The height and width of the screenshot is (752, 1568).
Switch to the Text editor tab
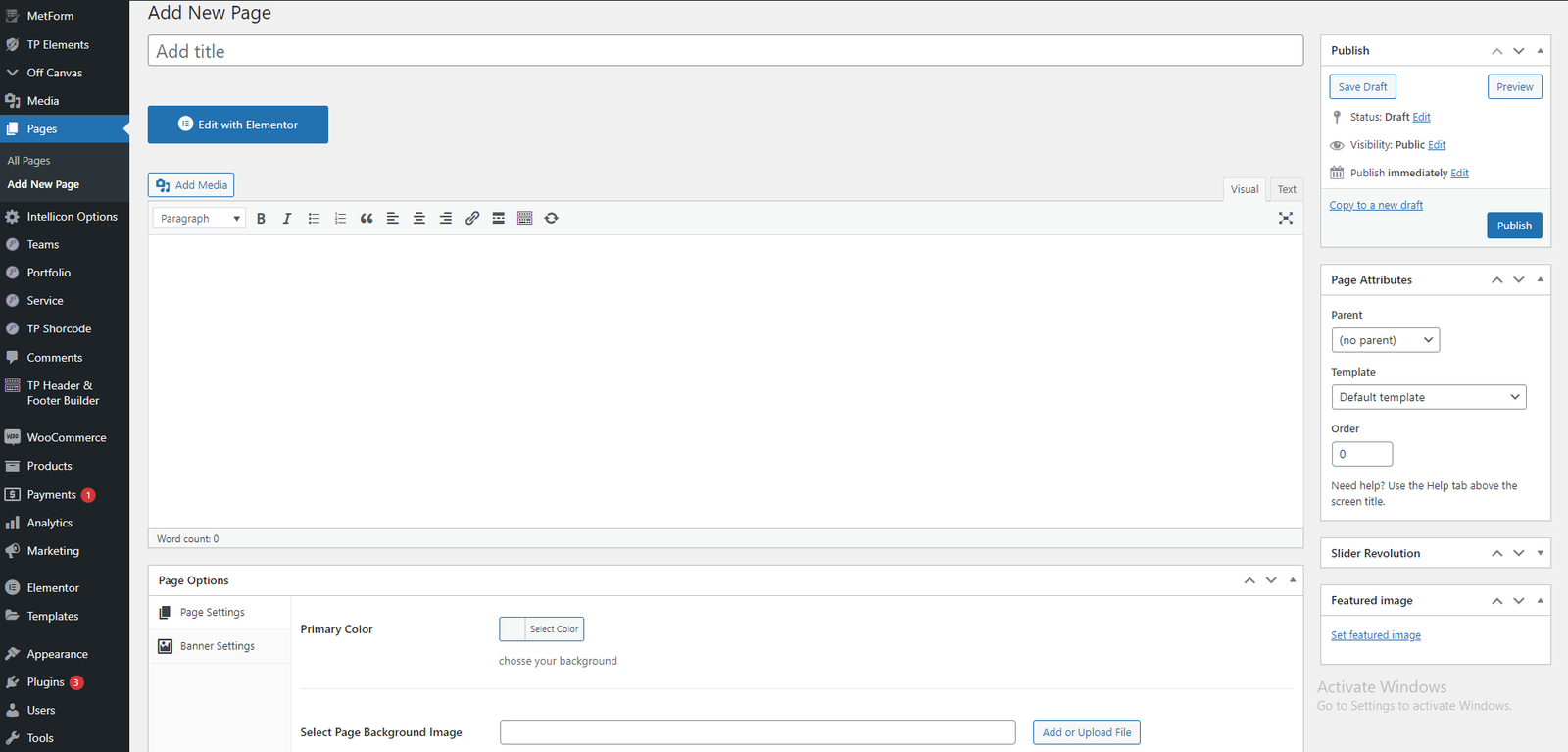pyautogui.click(x=1286, y=189)
